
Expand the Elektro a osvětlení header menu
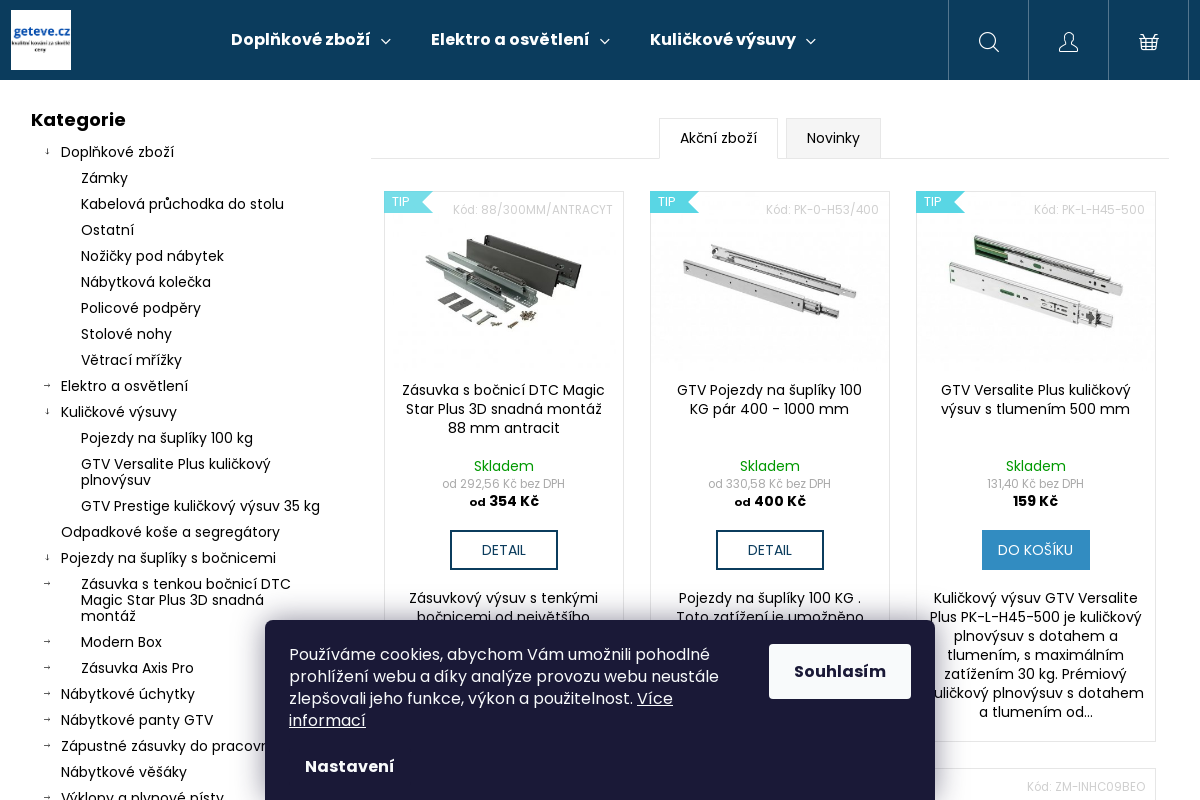[520, 40]
